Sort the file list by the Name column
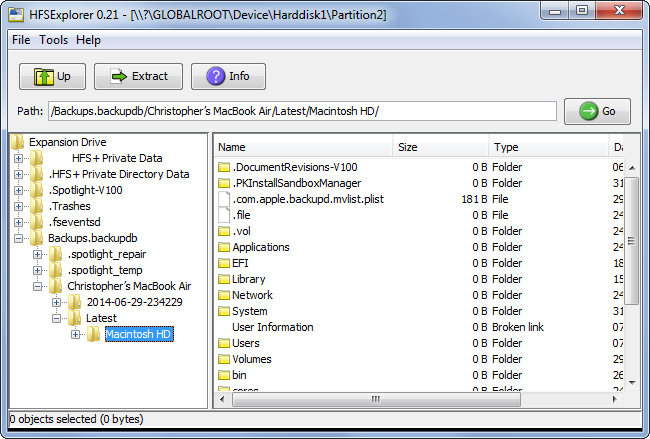 [304, 147]
